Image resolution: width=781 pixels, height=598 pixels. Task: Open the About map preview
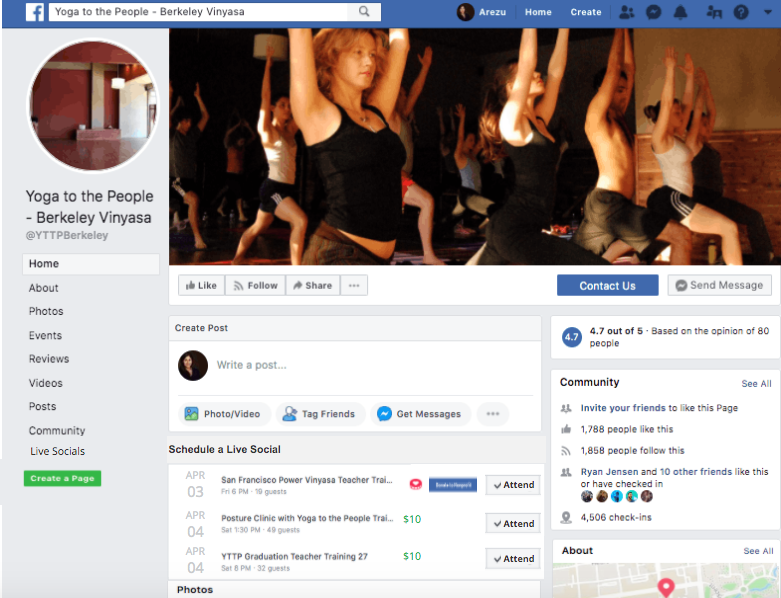[665, 581]
